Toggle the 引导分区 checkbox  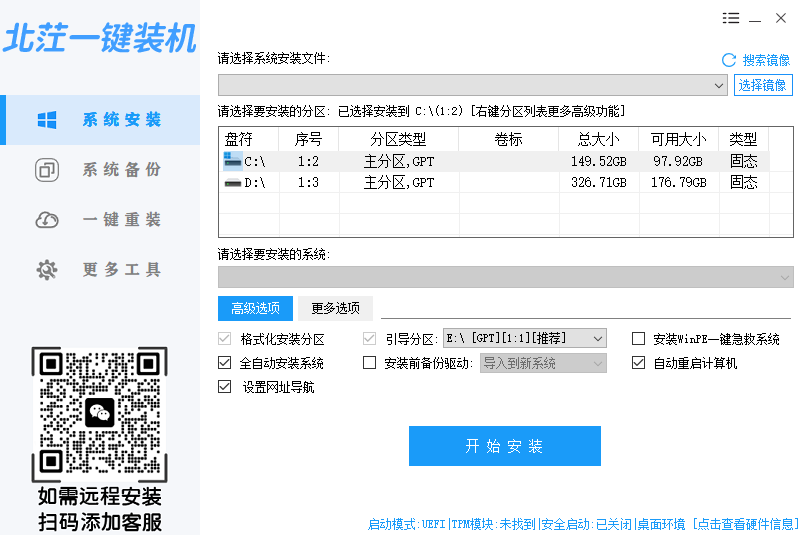[369, 339]
